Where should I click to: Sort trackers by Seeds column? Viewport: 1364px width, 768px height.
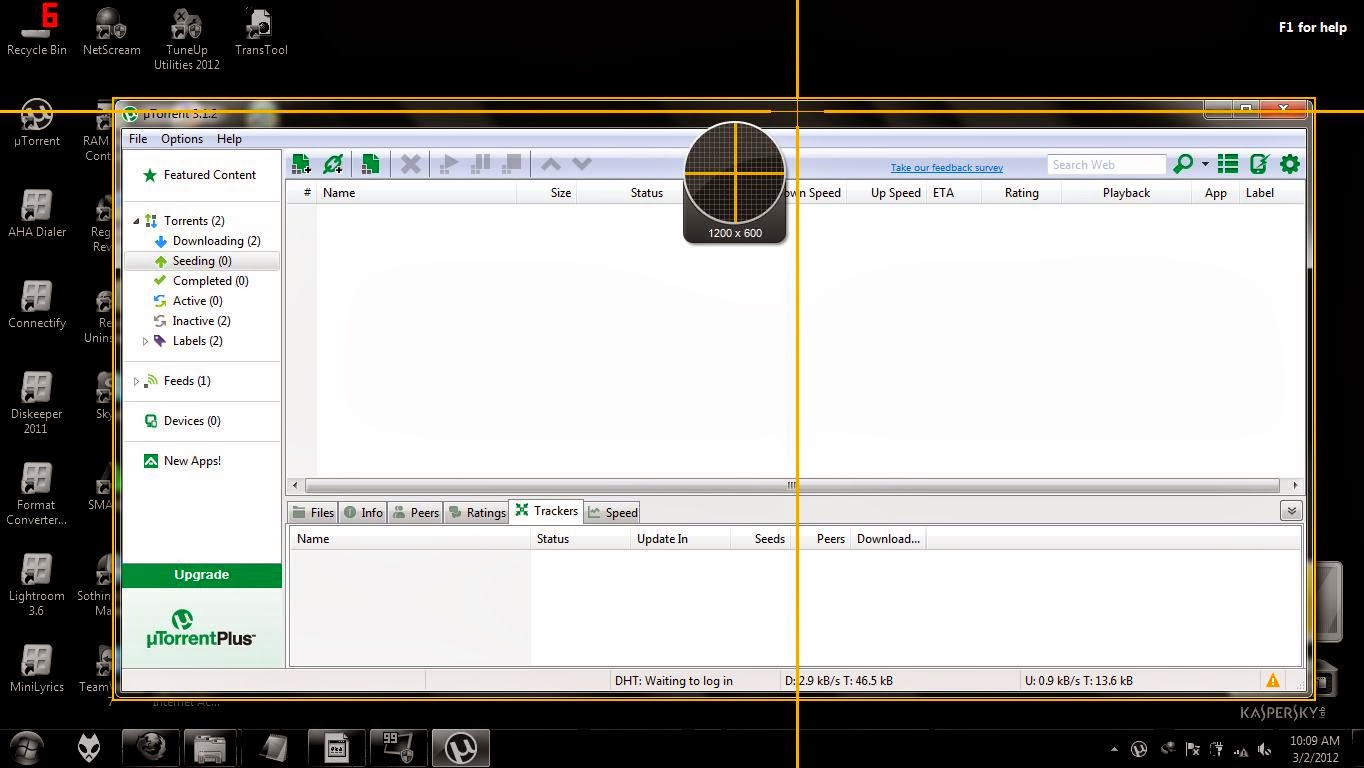coord(760,539)
